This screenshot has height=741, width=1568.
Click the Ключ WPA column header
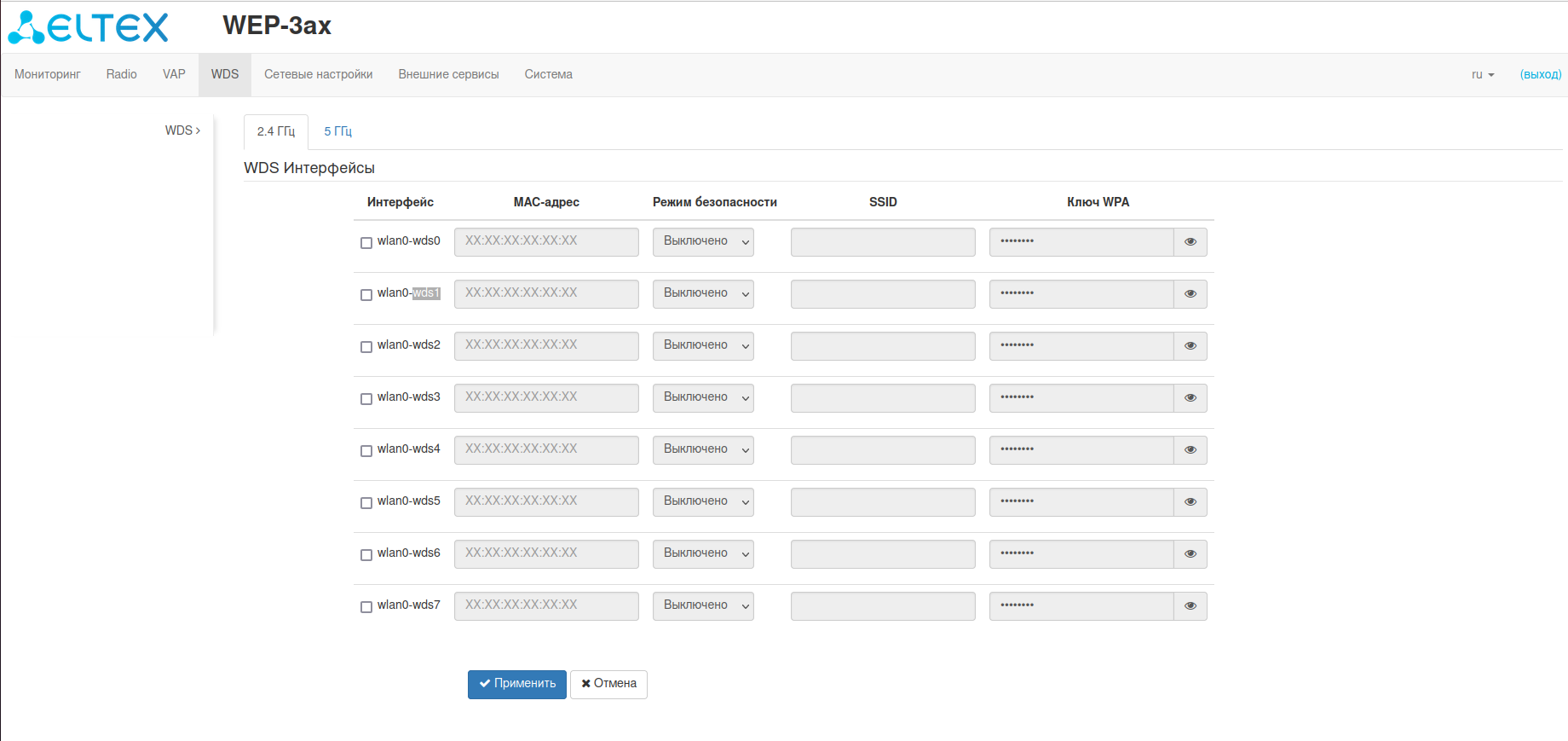1098,202
